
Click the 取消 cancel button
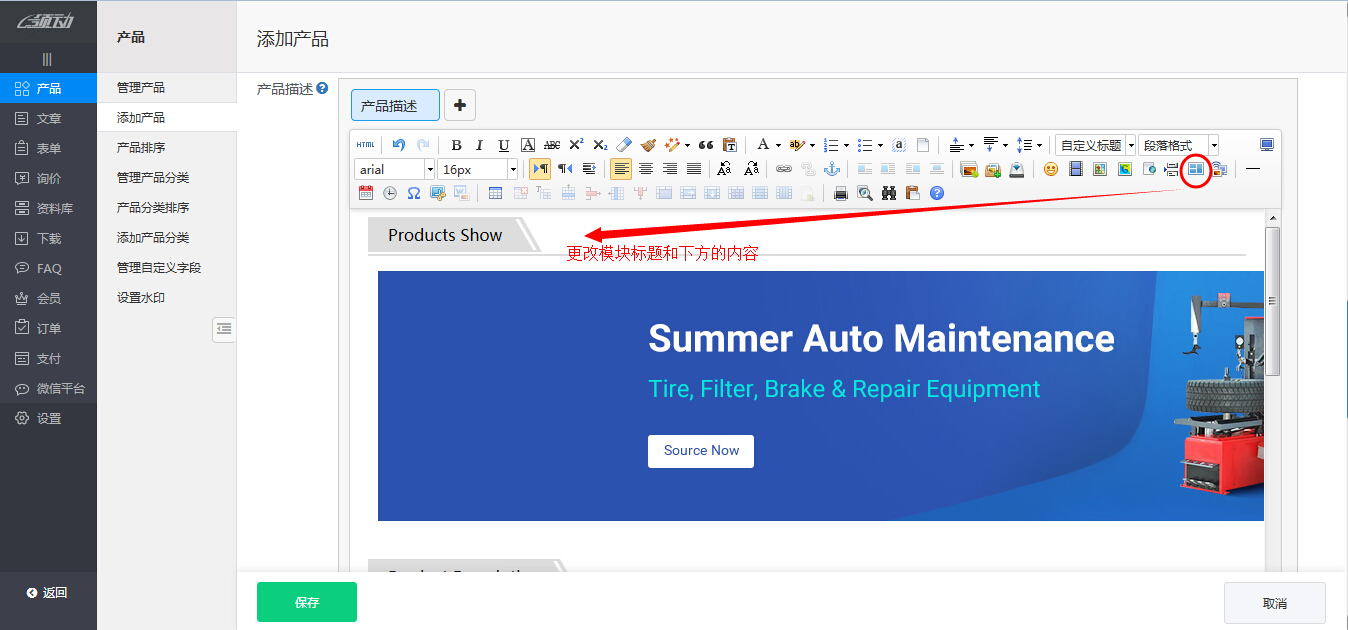(1274, 603)
